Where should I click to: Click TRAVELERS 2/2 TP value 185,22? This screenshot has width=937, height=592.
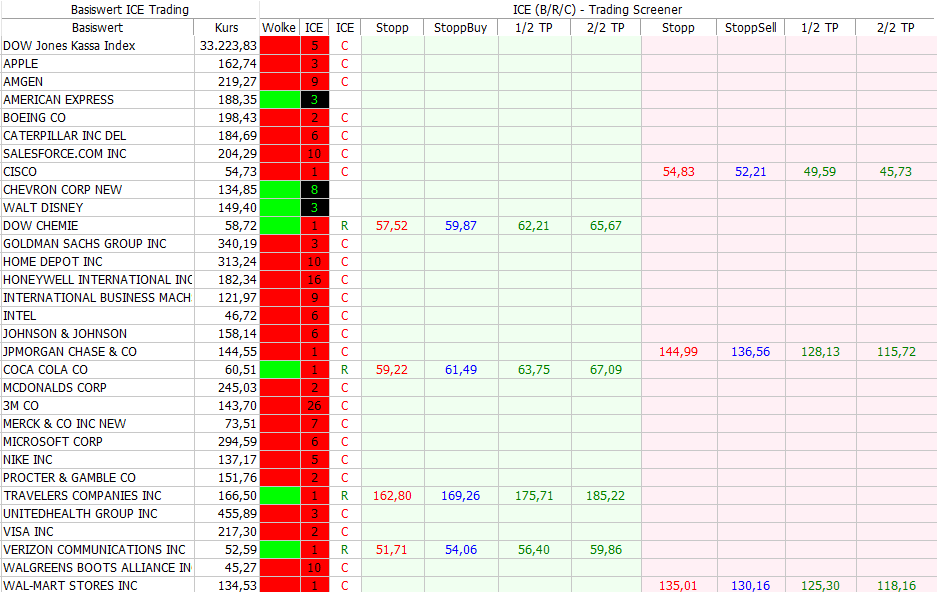point(606,495)
